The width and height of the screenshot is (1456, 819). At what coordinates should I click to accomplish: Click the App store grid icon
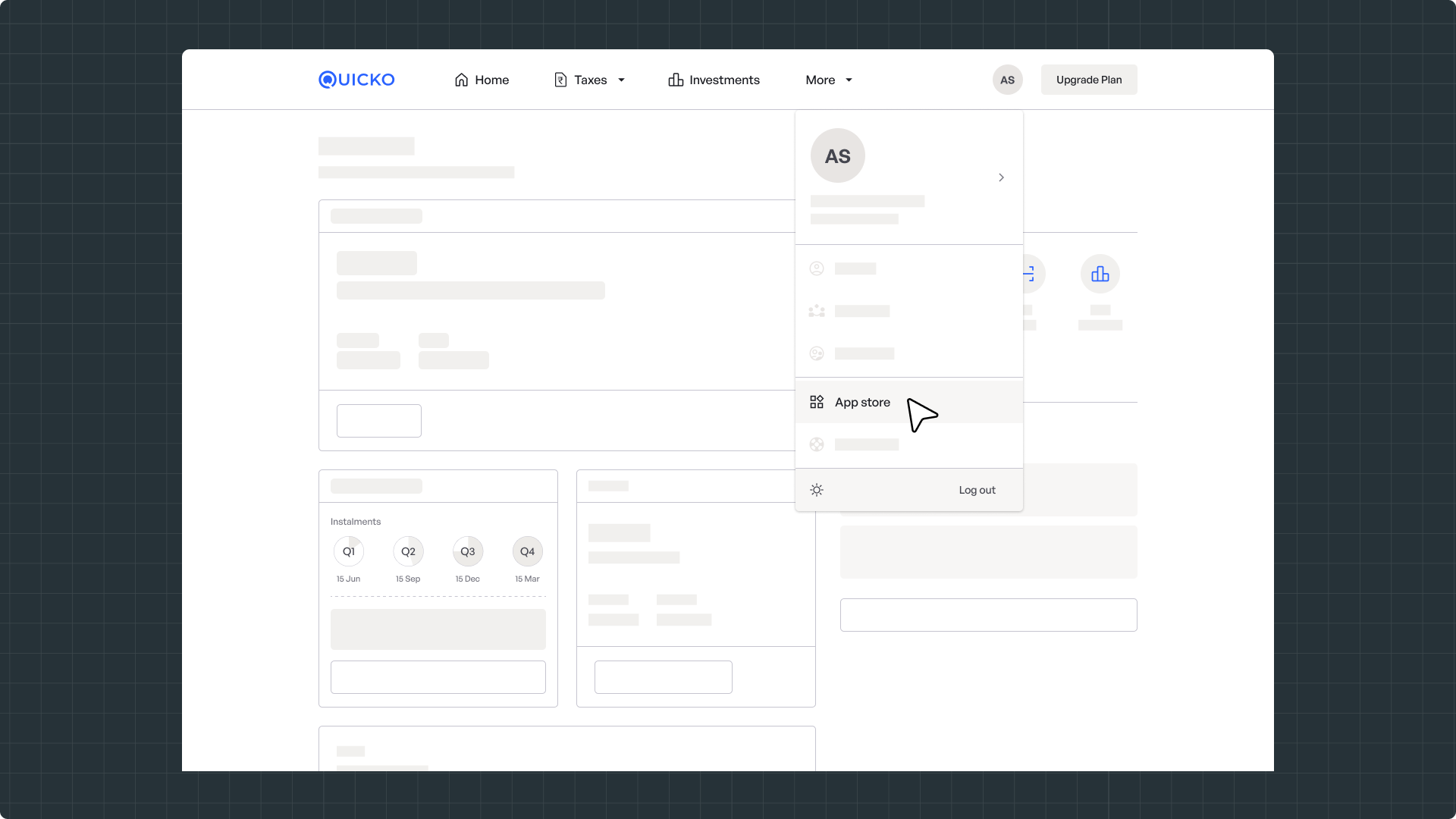click(x=817, y=402)
